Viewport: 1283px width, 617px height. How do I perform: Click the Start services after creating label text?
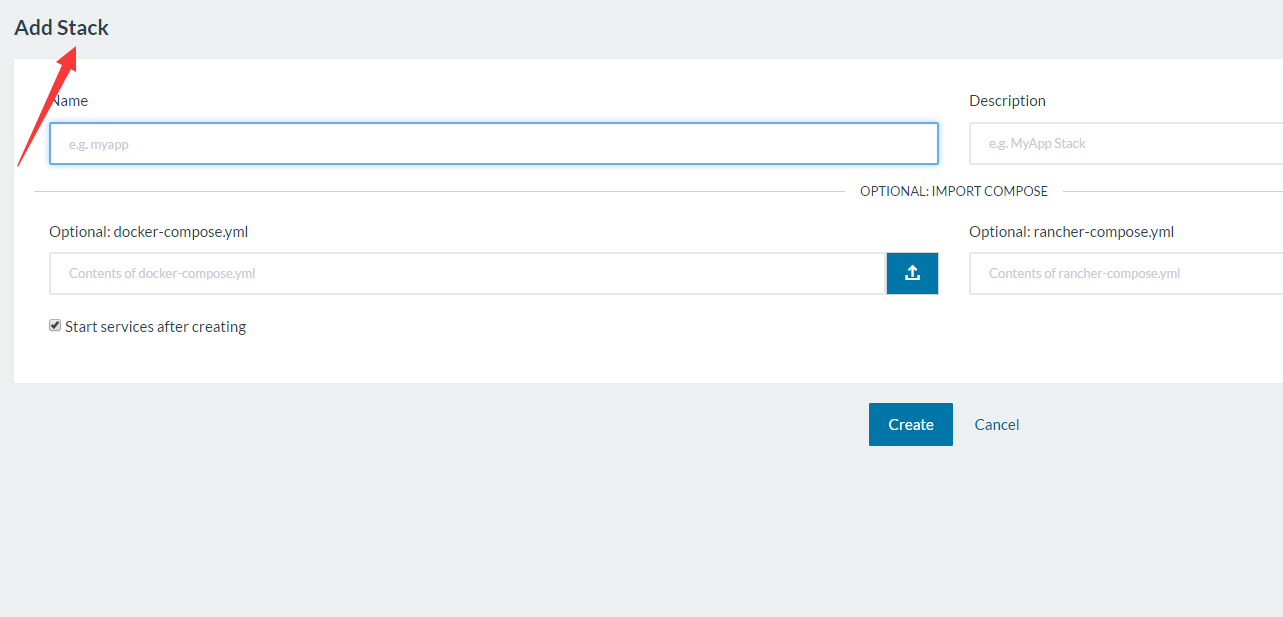coord(155,327)
